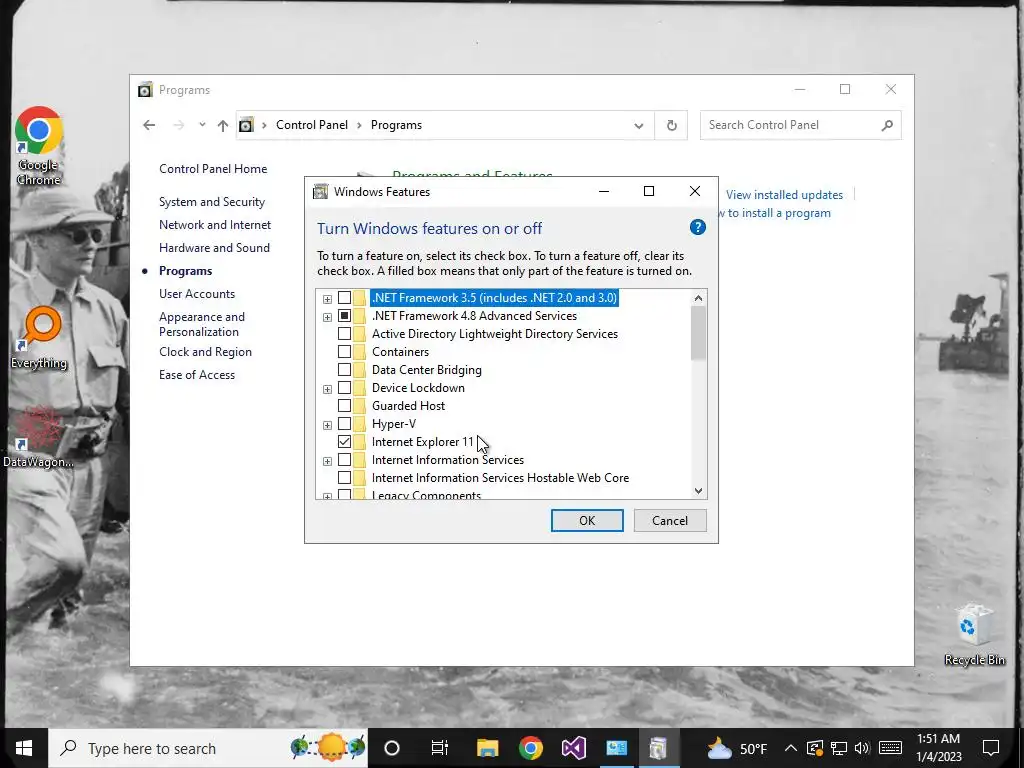Open Appearance and Personalization category
Viewport: 1024px width, 768px height.
tap(202, 324)
